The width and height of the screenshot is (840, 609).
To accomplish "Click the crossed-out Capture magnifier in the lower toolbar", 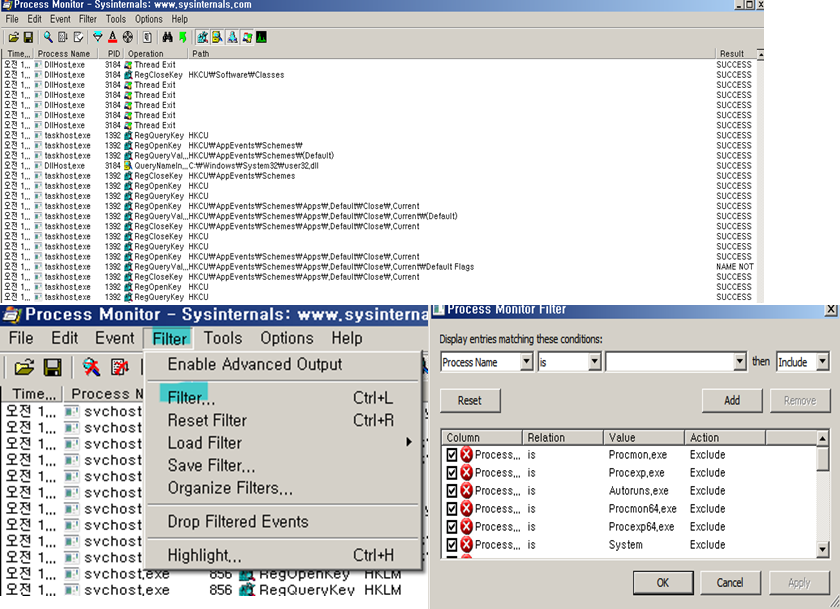I will click(91, 367).
